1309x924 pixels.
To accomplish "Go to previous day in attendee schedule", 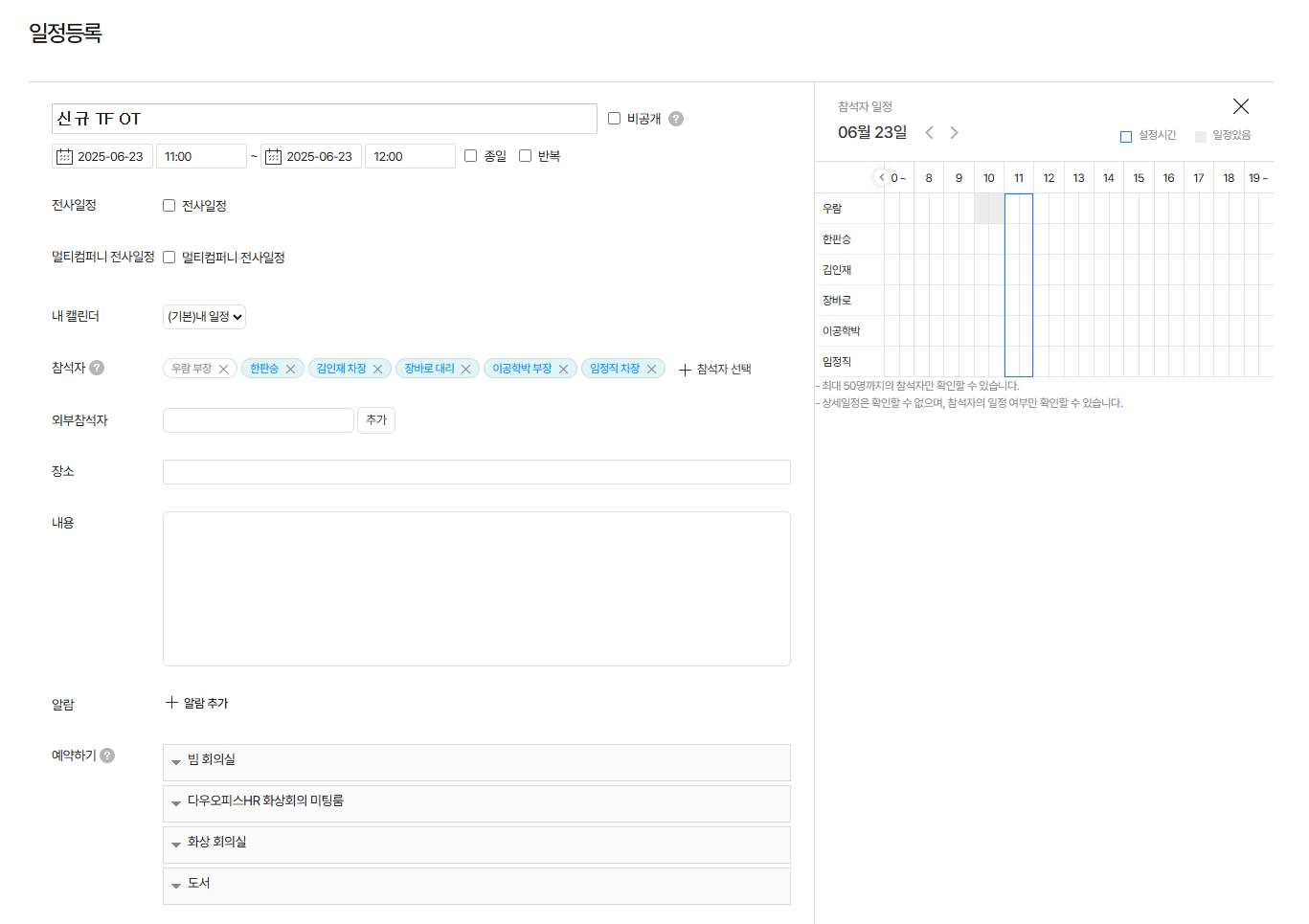I will [929, 133].
